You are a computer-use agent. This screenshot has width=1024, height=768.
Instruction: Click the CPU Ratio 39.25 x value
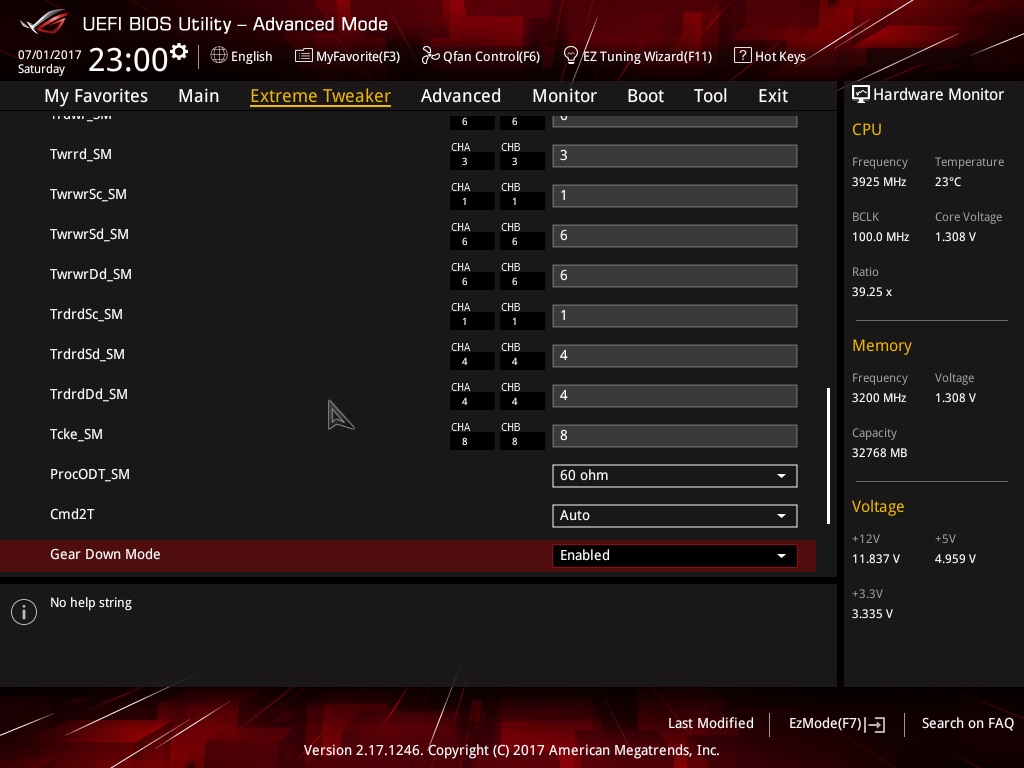pyautogui.click(x=872, y=291)
